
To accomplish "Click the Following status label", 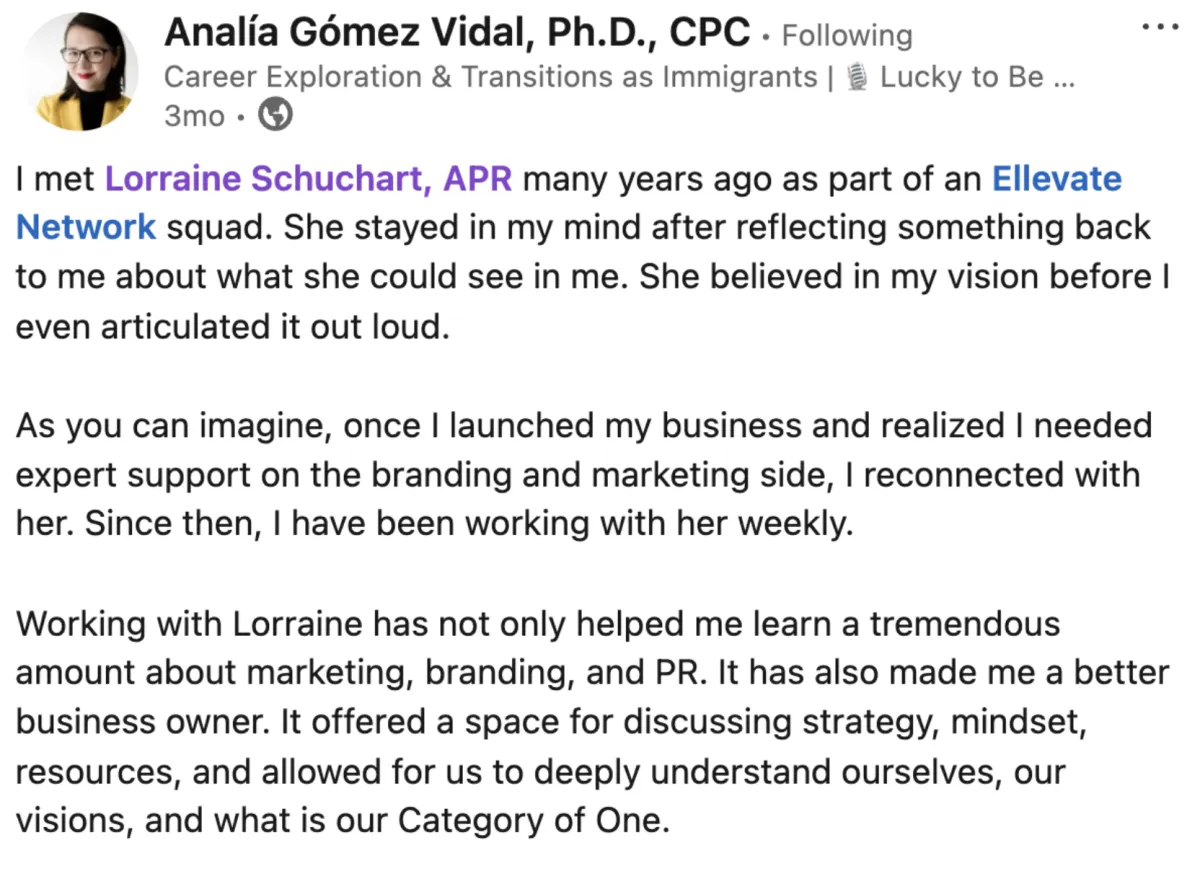I will [846, 36].
